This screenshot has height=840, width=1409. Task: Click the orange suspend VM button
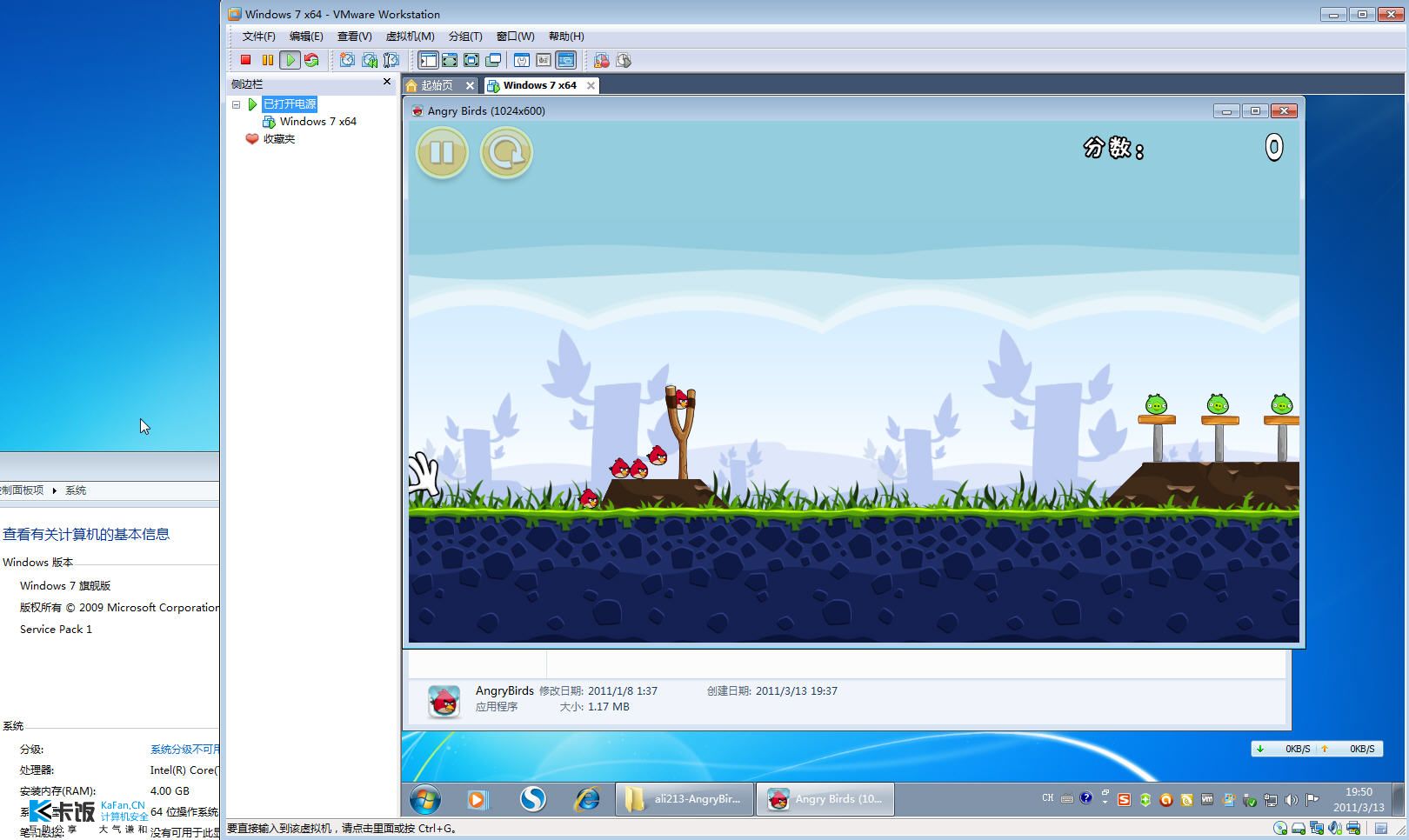[268, 60]
